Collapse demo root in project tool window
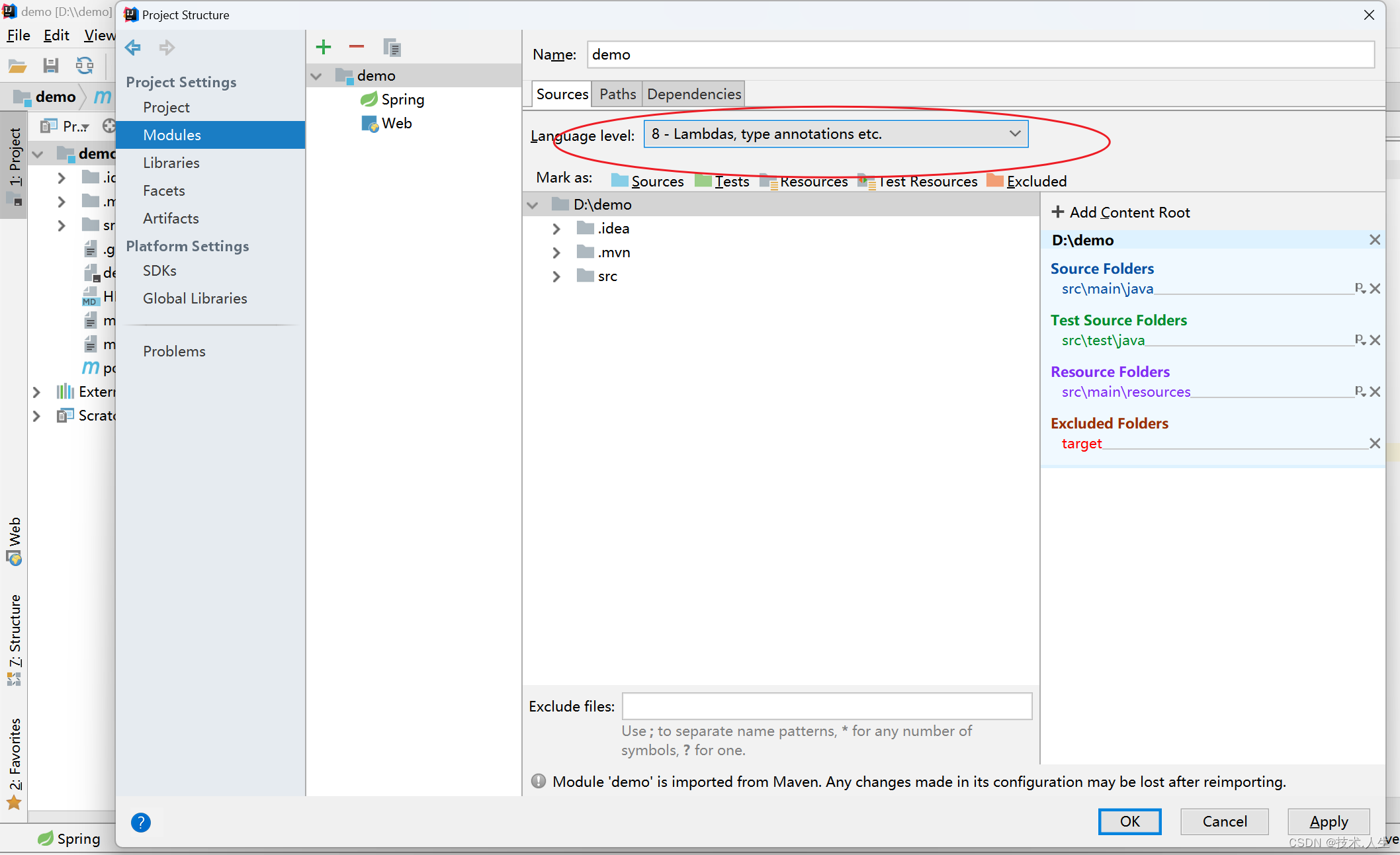The height and width of the screenshot is (855, 1400). [38, 155]
